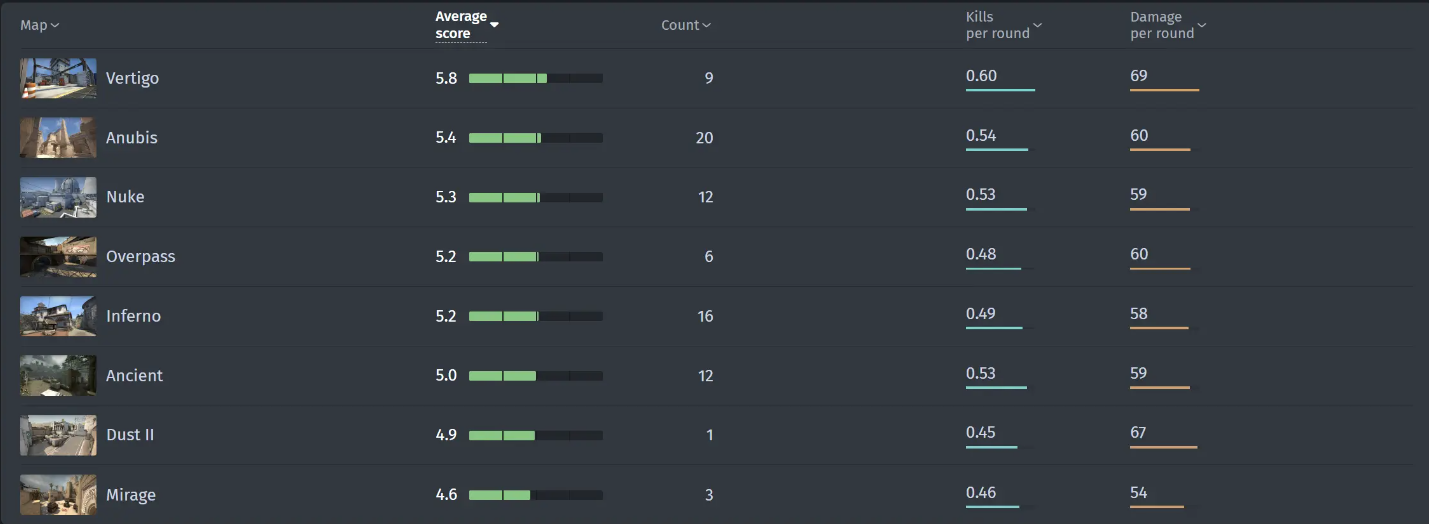
Task: Click the Inferno map thumbnail
Action: click(x=58, y=316)
